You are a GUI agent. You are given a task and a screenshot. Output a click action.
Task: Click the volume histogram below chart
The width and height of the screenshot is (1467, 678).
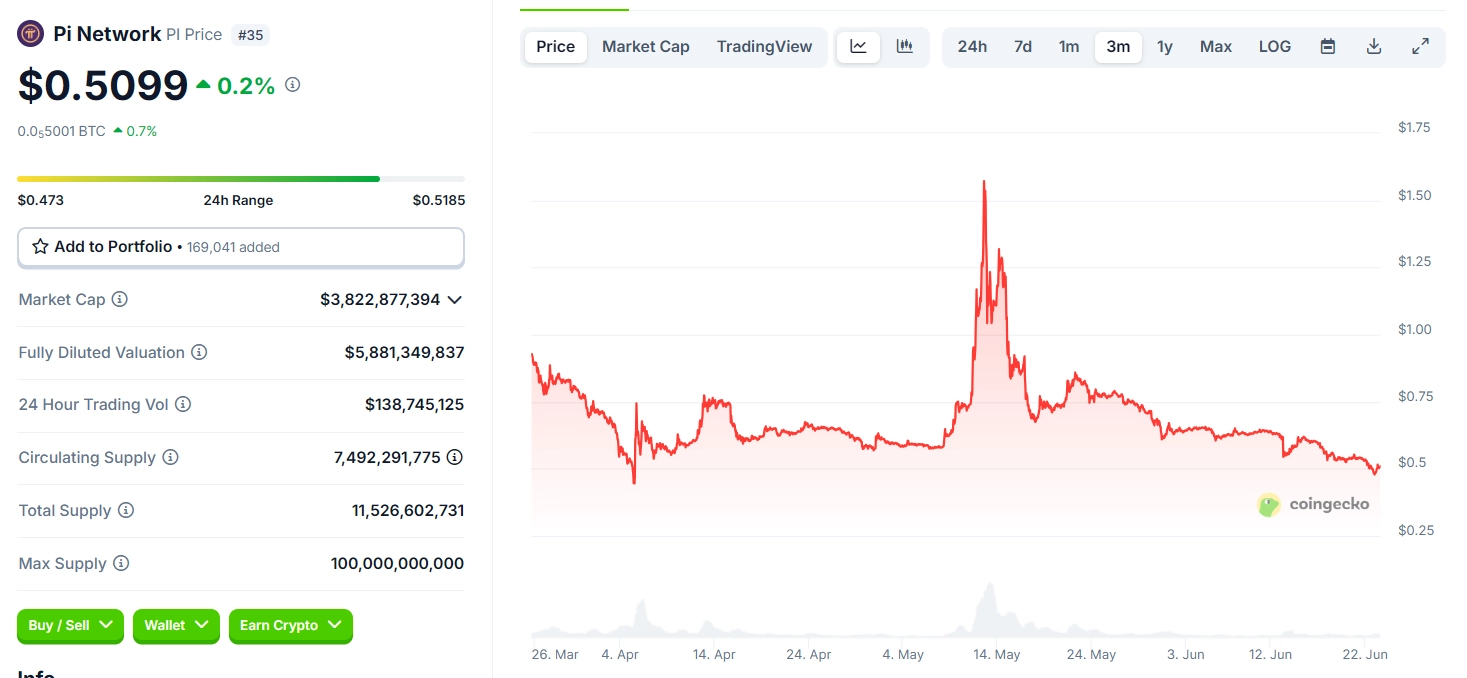pos(955,612)
